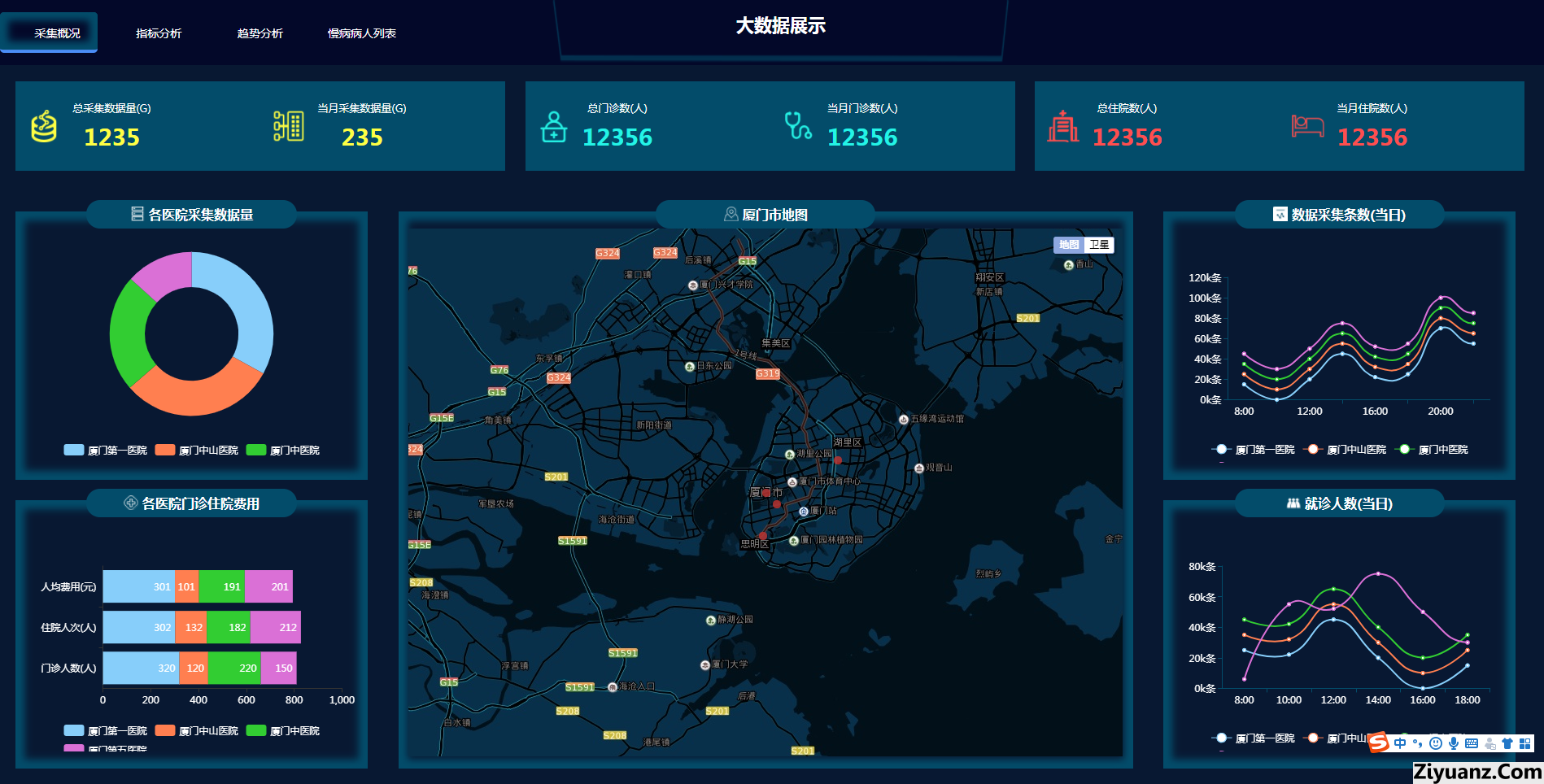Open the 指标分析 tab
The image size is (1544, 784).
(x=159, y=33)
